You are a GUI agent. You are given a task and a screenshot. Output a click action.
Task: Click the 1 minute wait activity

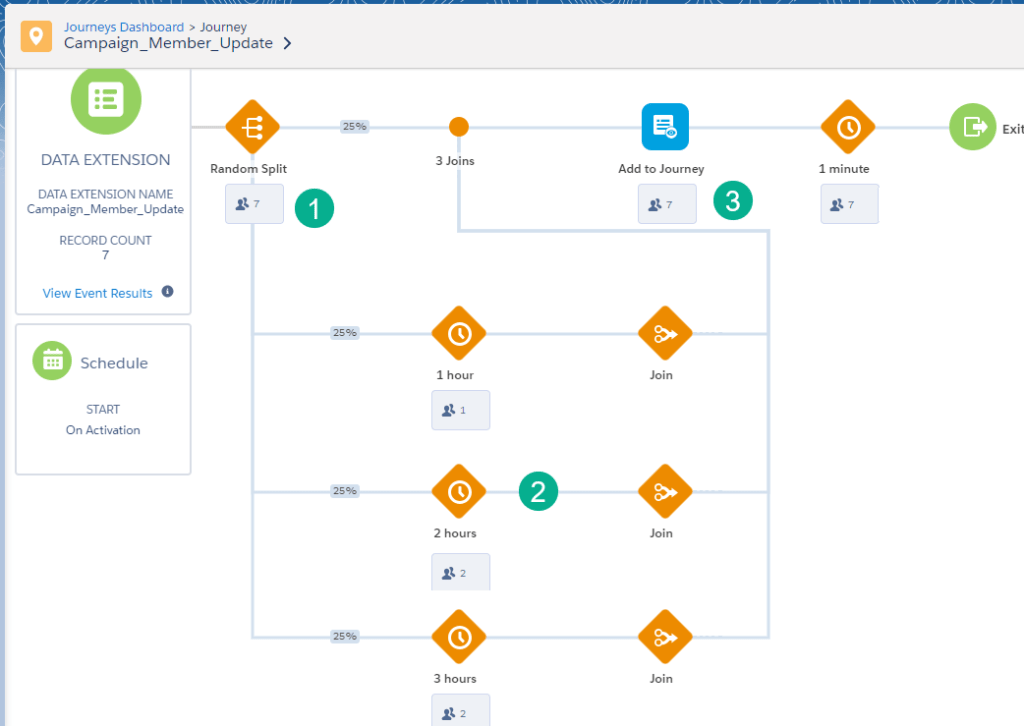[x=847, y=127]
